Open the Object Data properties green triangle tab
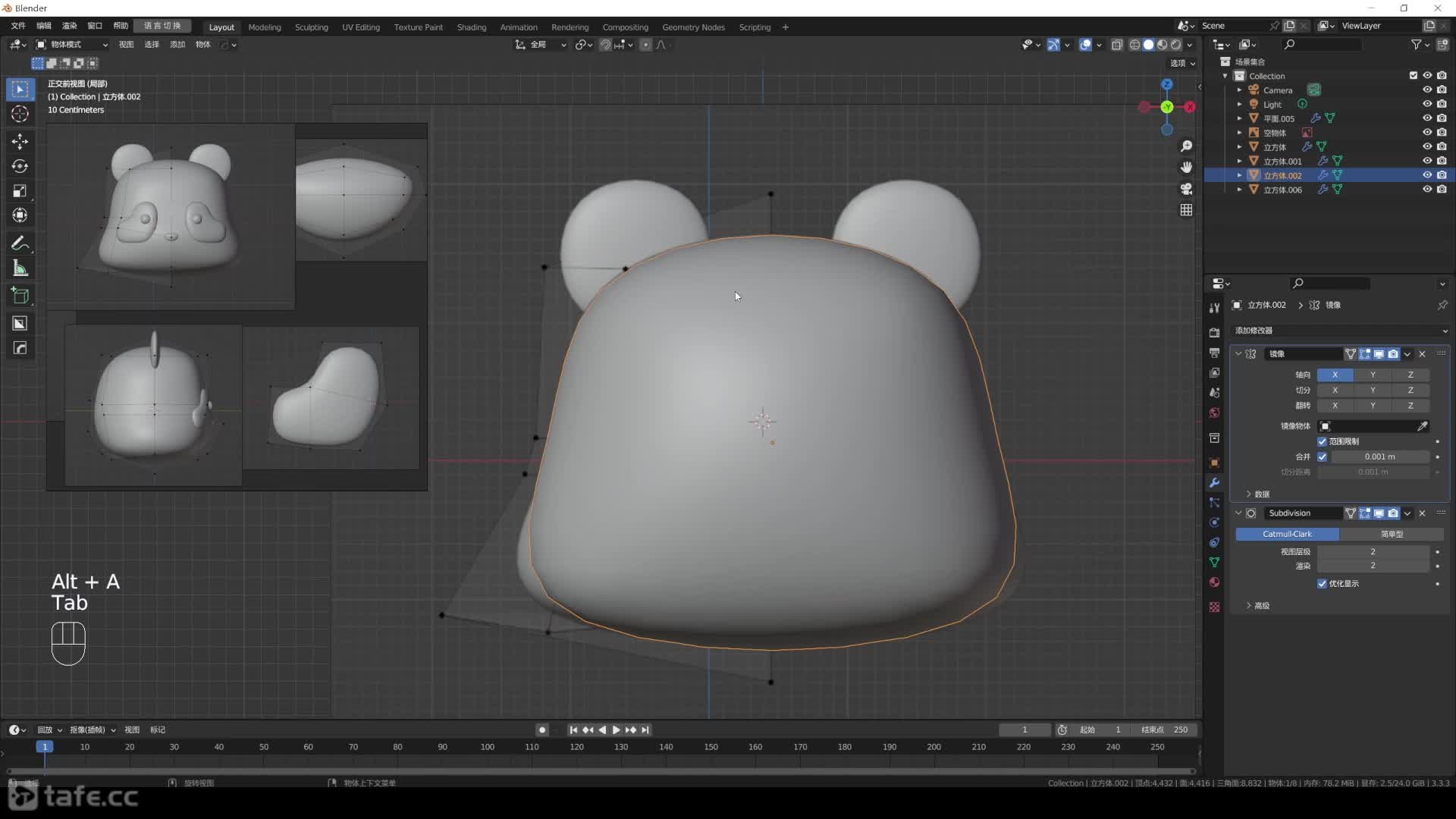1456x819 pixels. click(x=1214, y=563)
